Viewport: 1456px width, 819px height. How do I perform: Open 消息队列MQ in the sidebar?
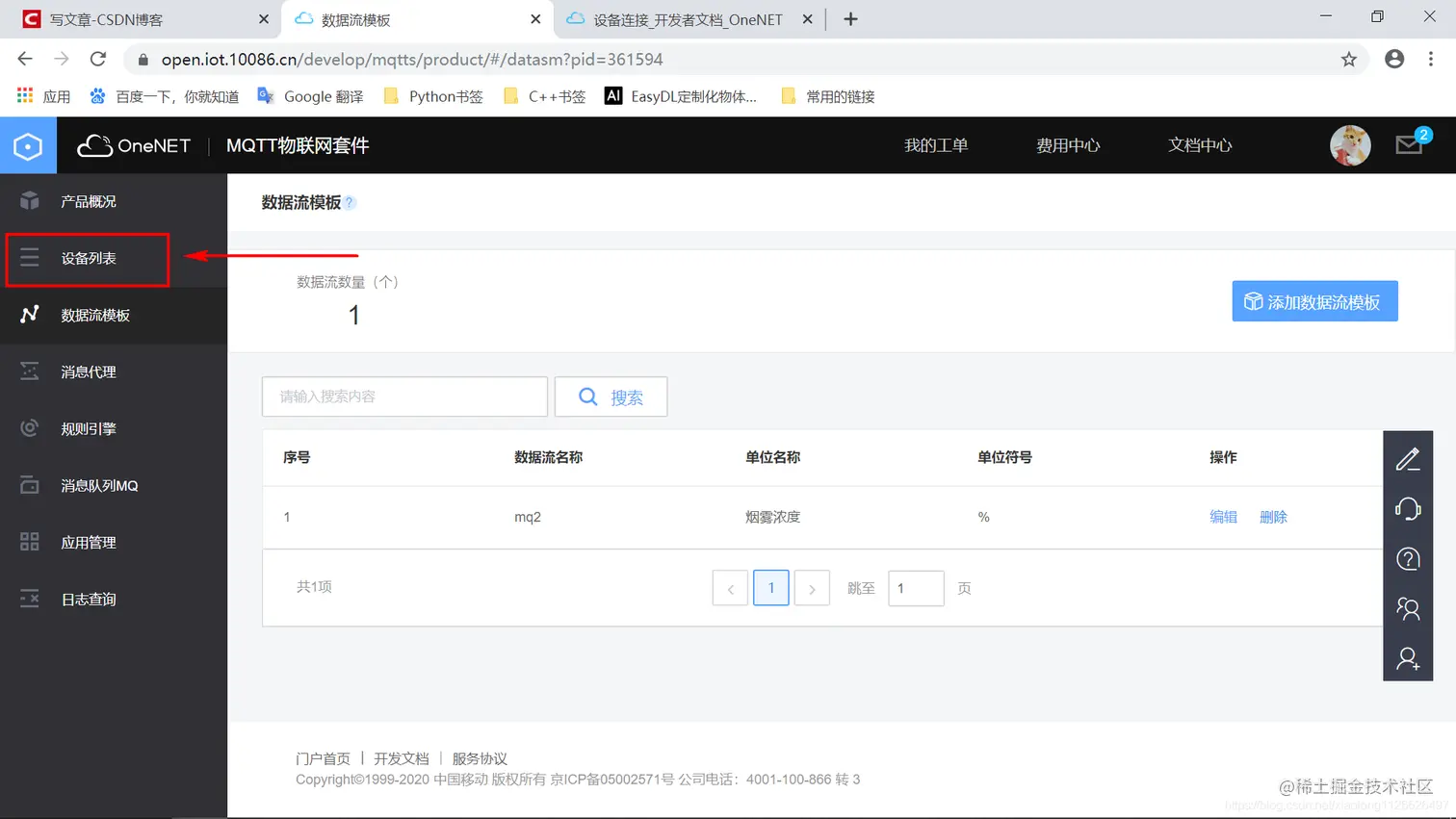[114, 485]
